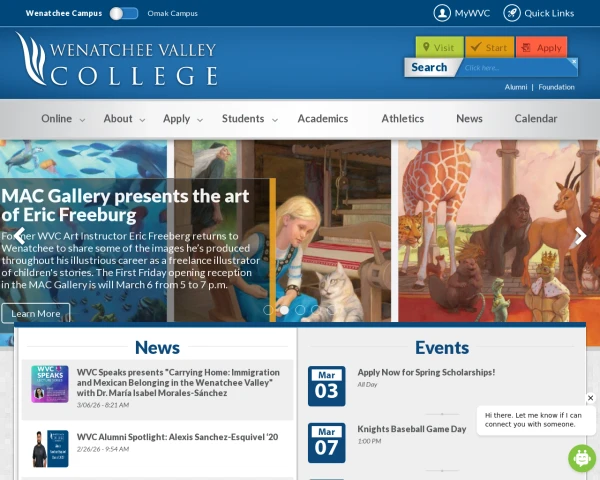Click the March 03 calendar date icon
This screenshot has width=600, height=480.
tap(326, 386)
